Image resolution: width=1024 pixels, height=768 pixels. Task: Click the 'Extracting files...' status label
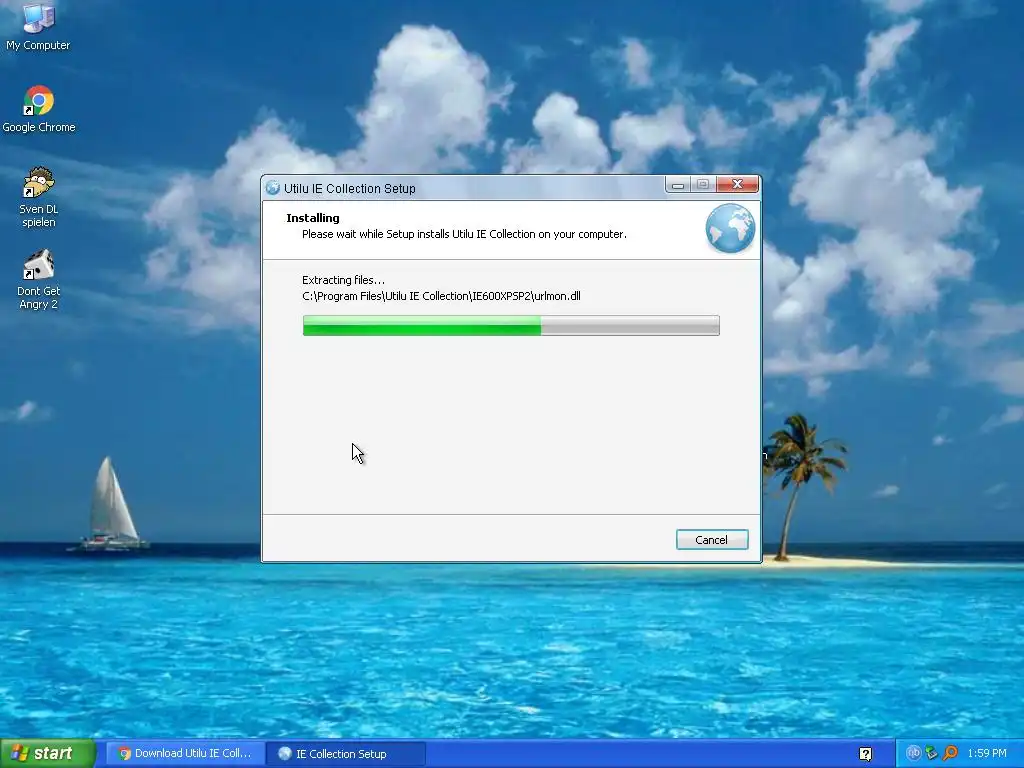coord(344,280)
